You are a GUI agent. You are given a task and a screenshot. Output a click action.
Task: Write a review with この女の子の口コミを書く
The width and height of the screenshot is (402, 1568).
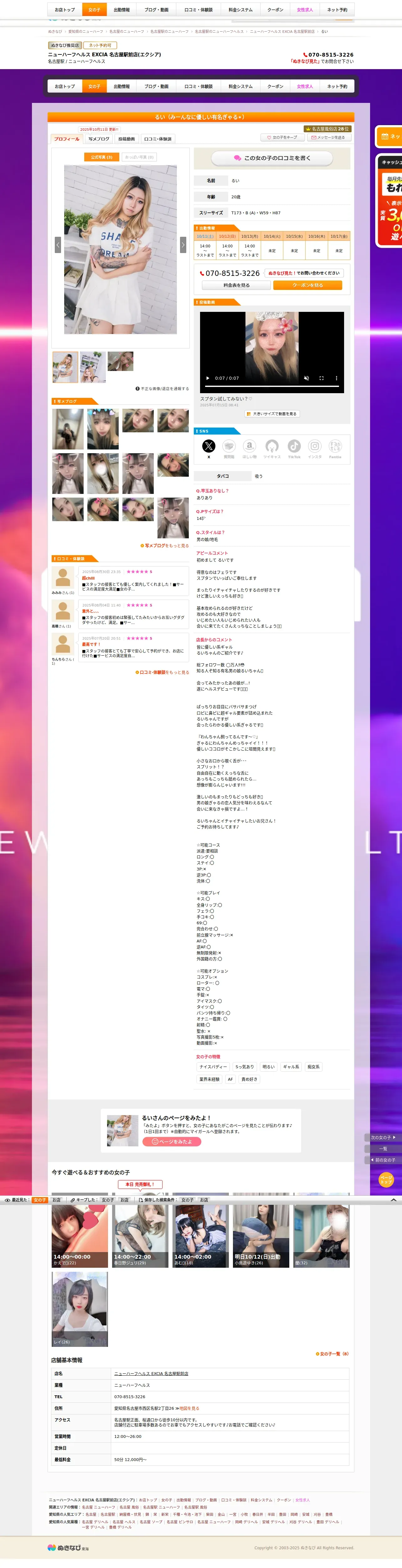272,158
